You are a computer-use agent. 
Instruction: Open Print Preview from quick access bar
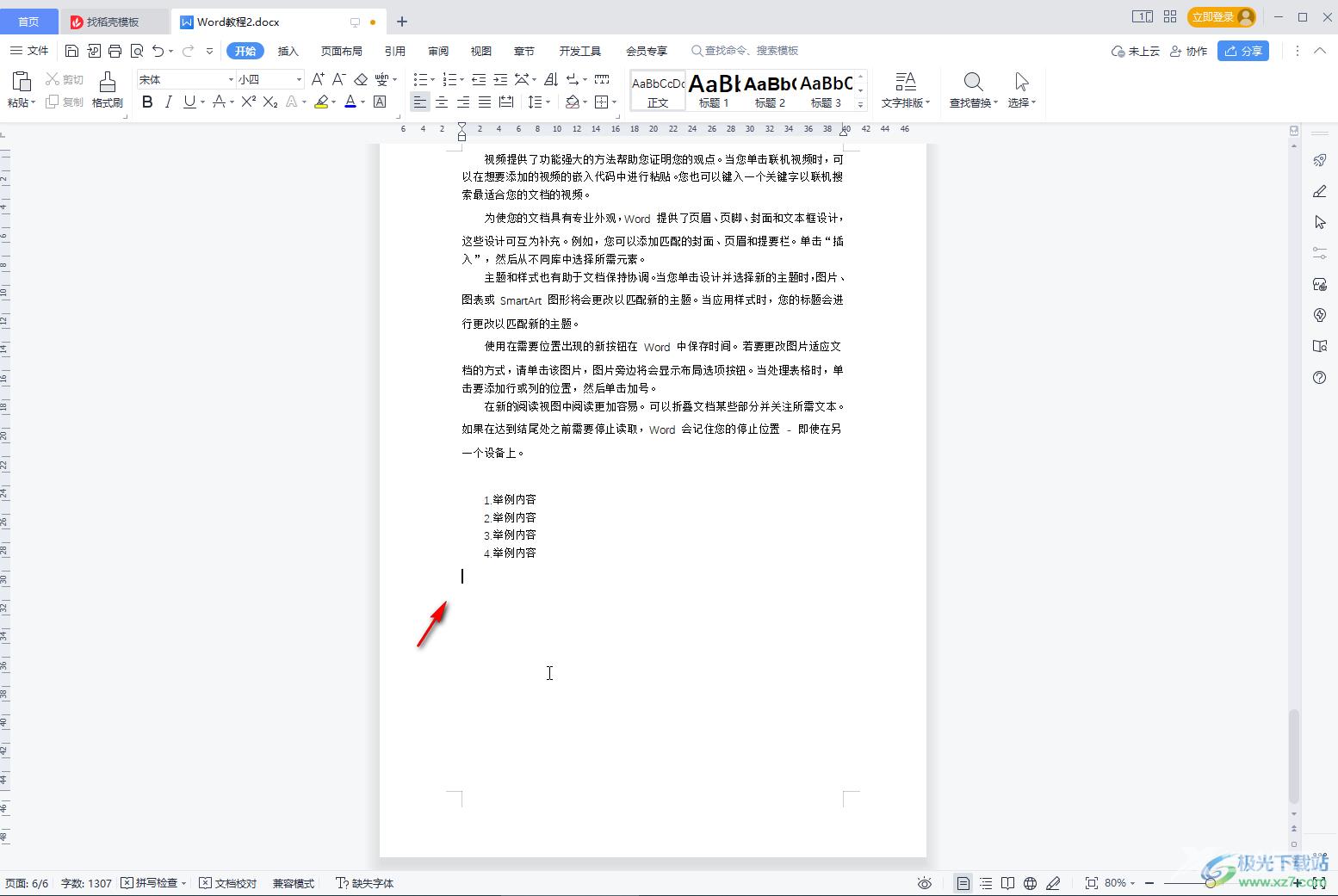click(136, 51)
